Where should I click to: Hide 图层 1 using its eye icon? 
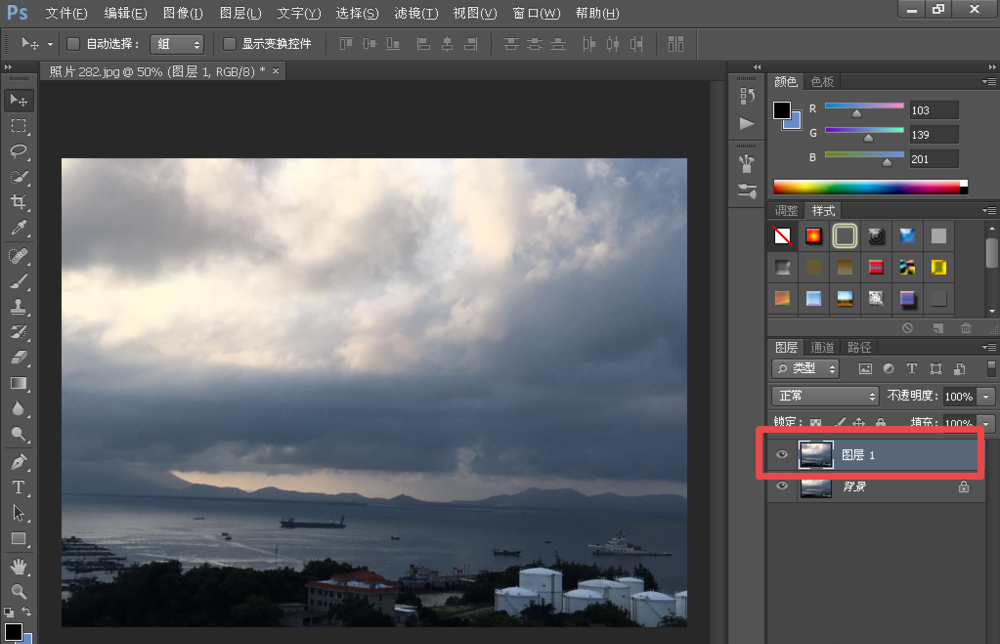tap(782, 455)
